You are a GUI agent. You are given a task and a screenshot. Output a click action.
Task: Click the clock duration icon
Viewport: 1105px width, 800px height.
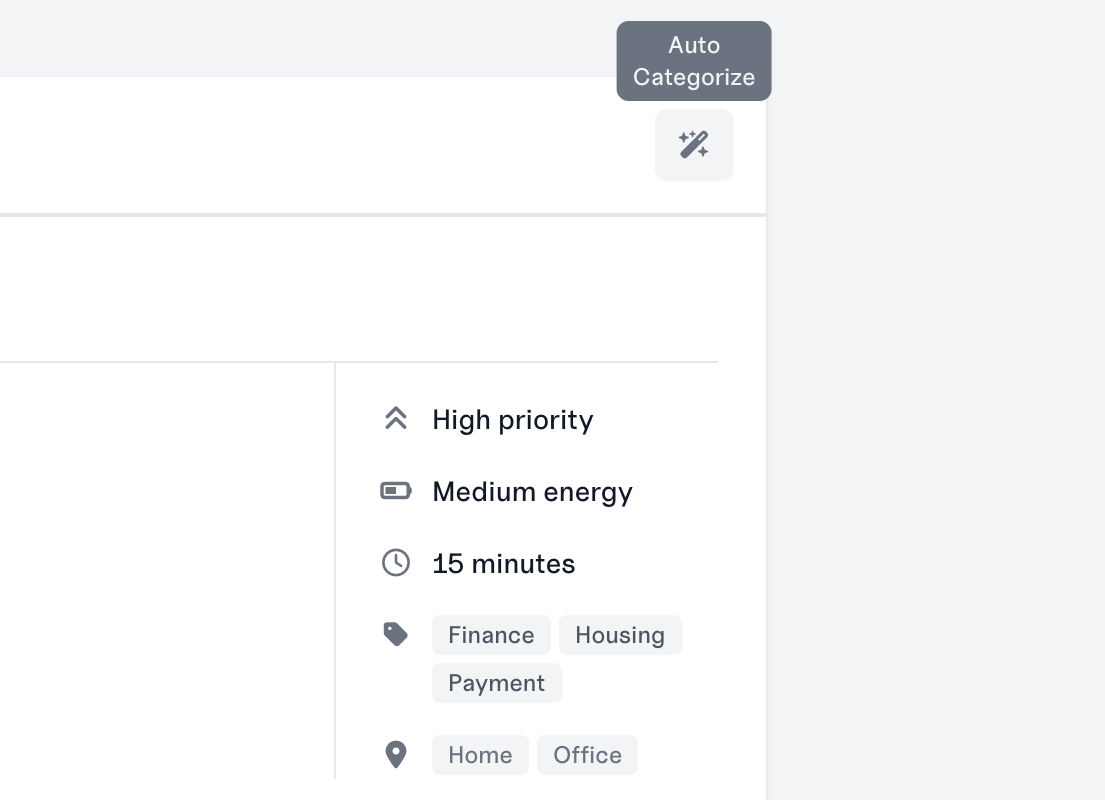[396, 562]
